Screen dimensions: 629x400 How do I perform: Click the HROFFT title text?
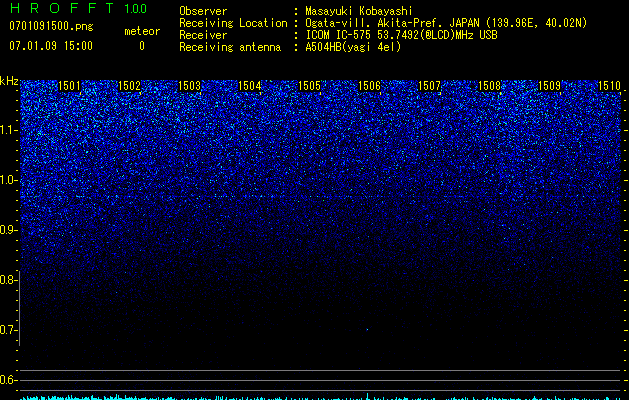[x=62, y=8]
